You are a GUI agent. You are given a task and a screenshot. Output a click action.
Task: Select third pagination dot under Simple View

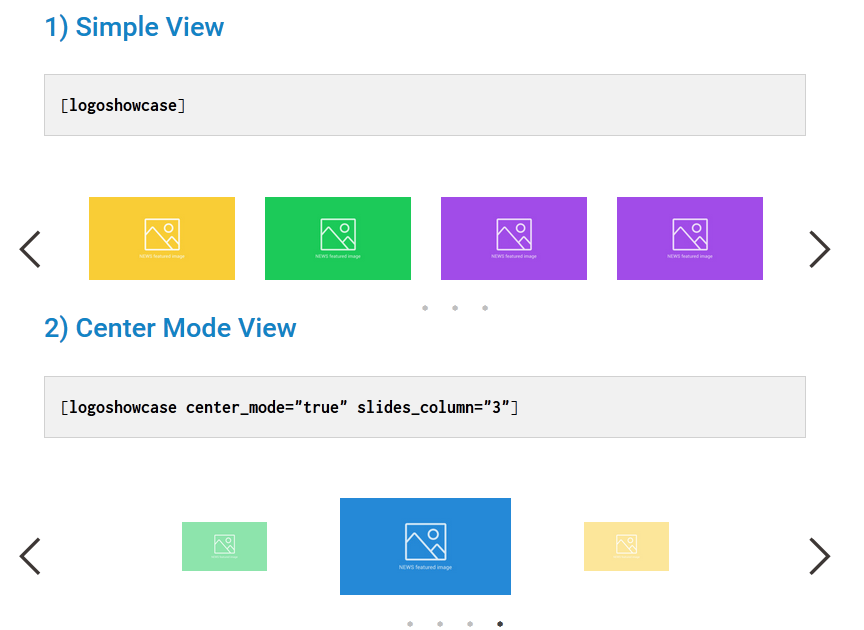[485, 308]
